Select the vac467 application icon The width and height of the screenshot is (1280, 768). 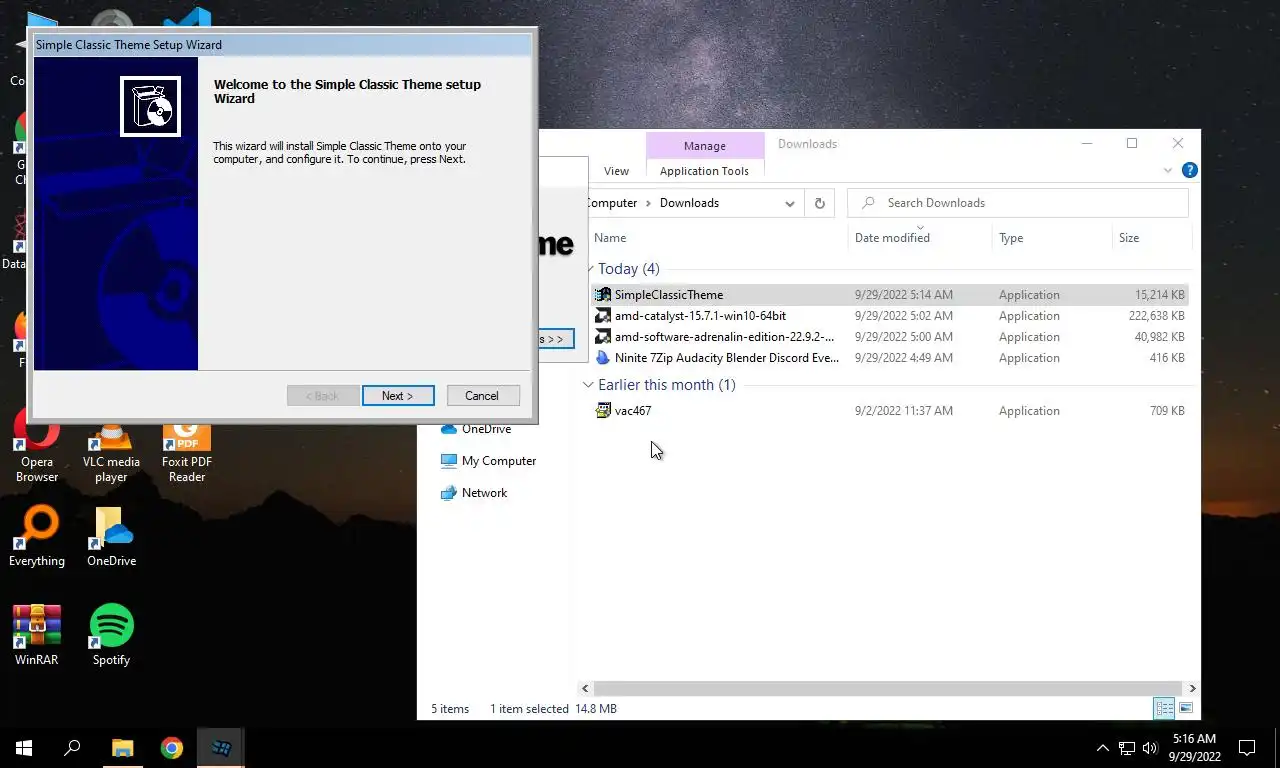coord(603,411)
